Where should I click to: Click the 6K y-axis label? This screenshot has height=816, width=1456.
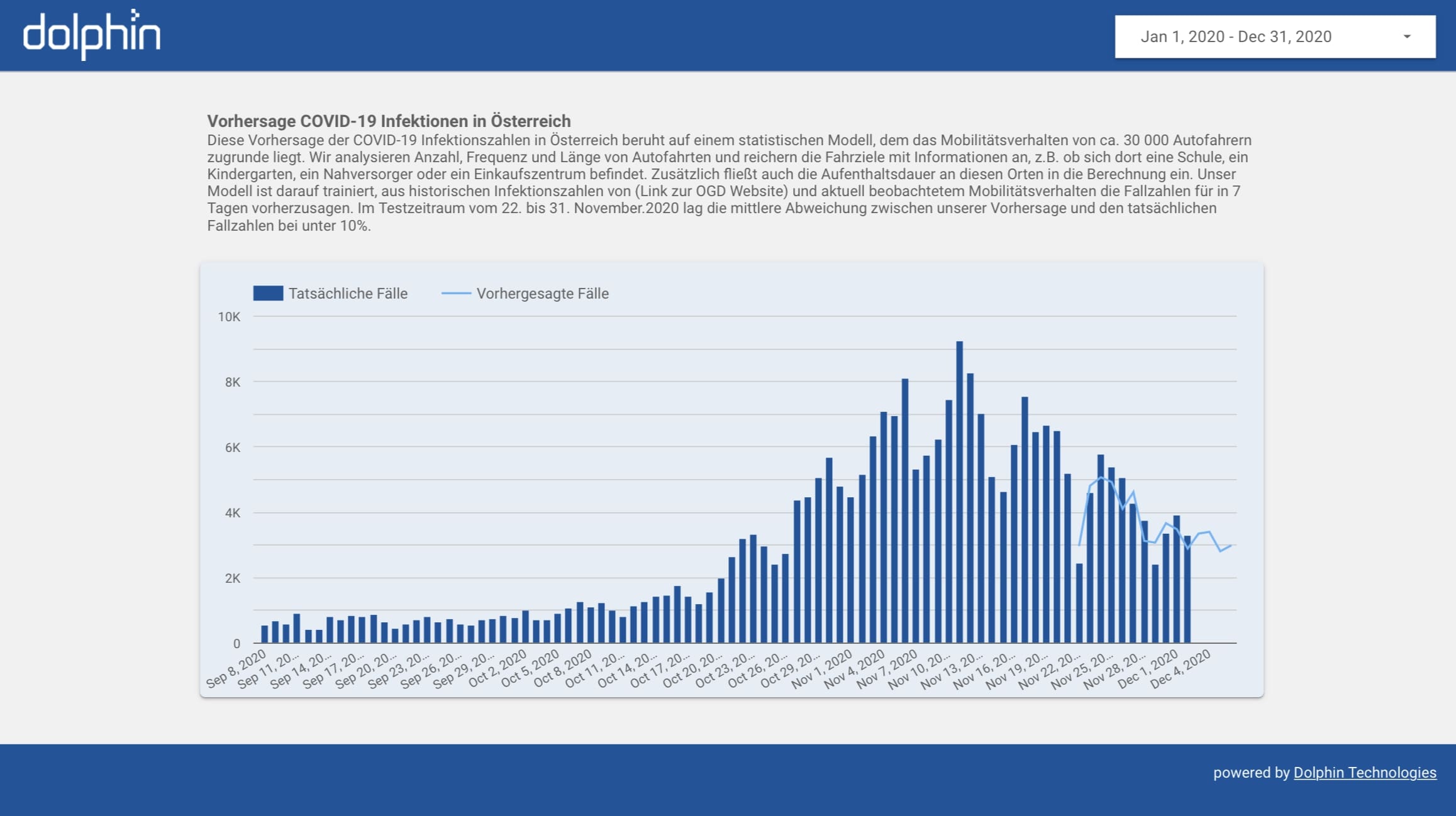pos(232,448)
